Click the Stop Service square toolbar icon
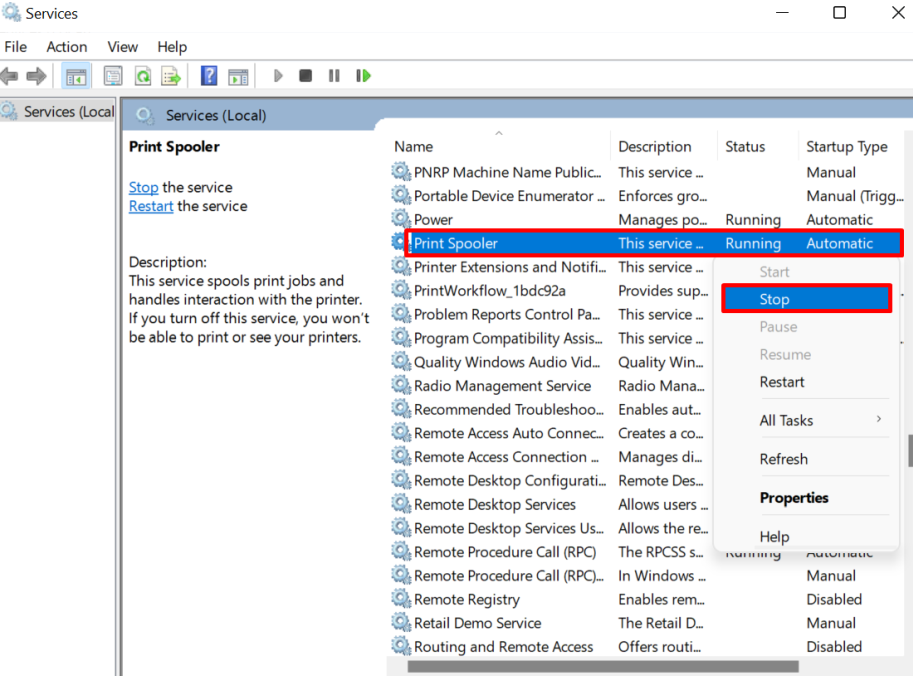This screenshot has width=913, height=676. pyautogui.click(x=306, y=76)
